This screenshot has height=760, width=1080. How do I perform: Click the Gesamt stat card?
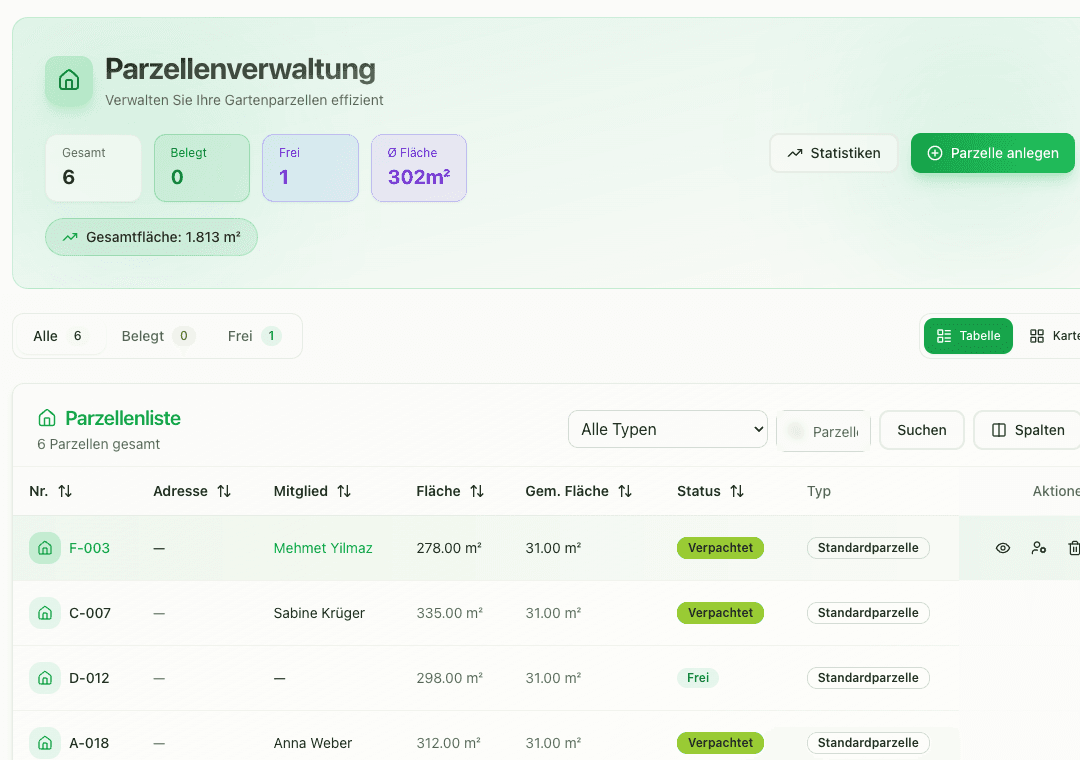point(94,168)
